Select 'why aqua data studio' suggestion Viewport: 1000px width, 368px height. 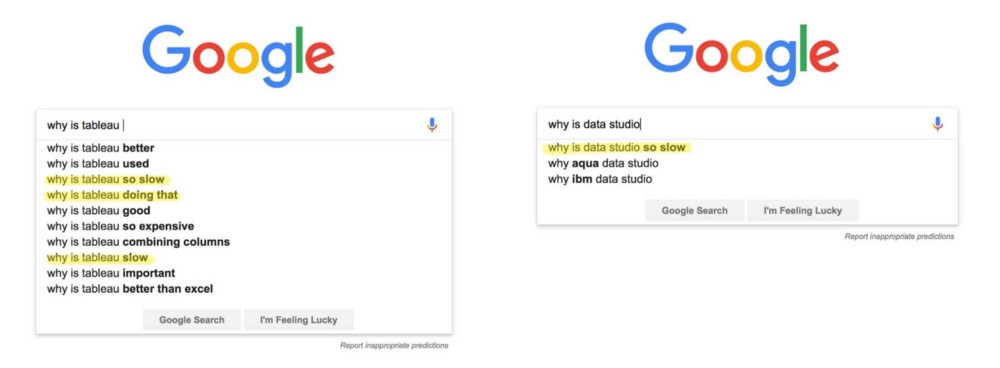click(x=603, y=163)
